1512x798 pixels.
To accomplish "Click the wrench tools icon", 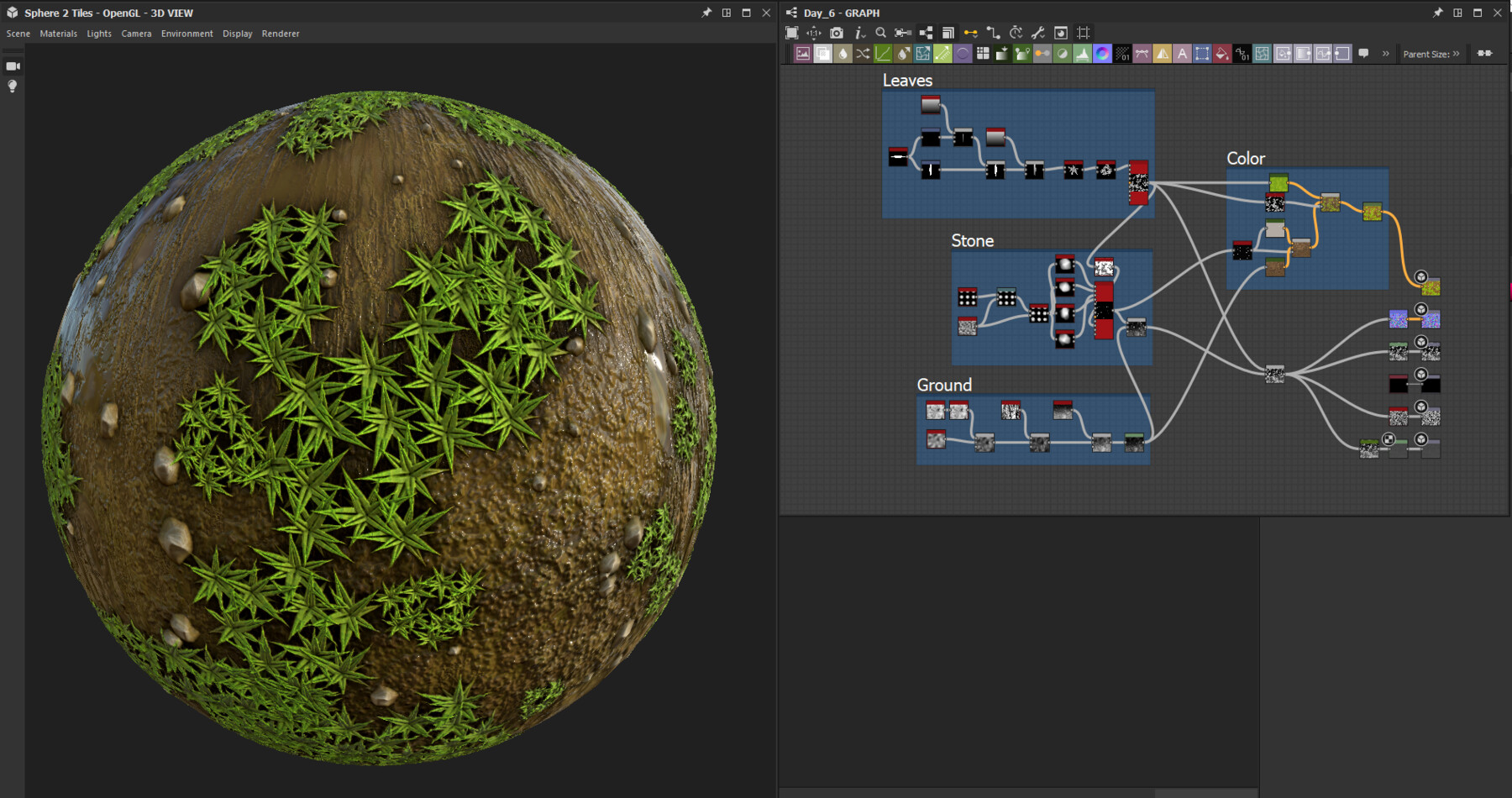I will click(x=1038, y=33).
